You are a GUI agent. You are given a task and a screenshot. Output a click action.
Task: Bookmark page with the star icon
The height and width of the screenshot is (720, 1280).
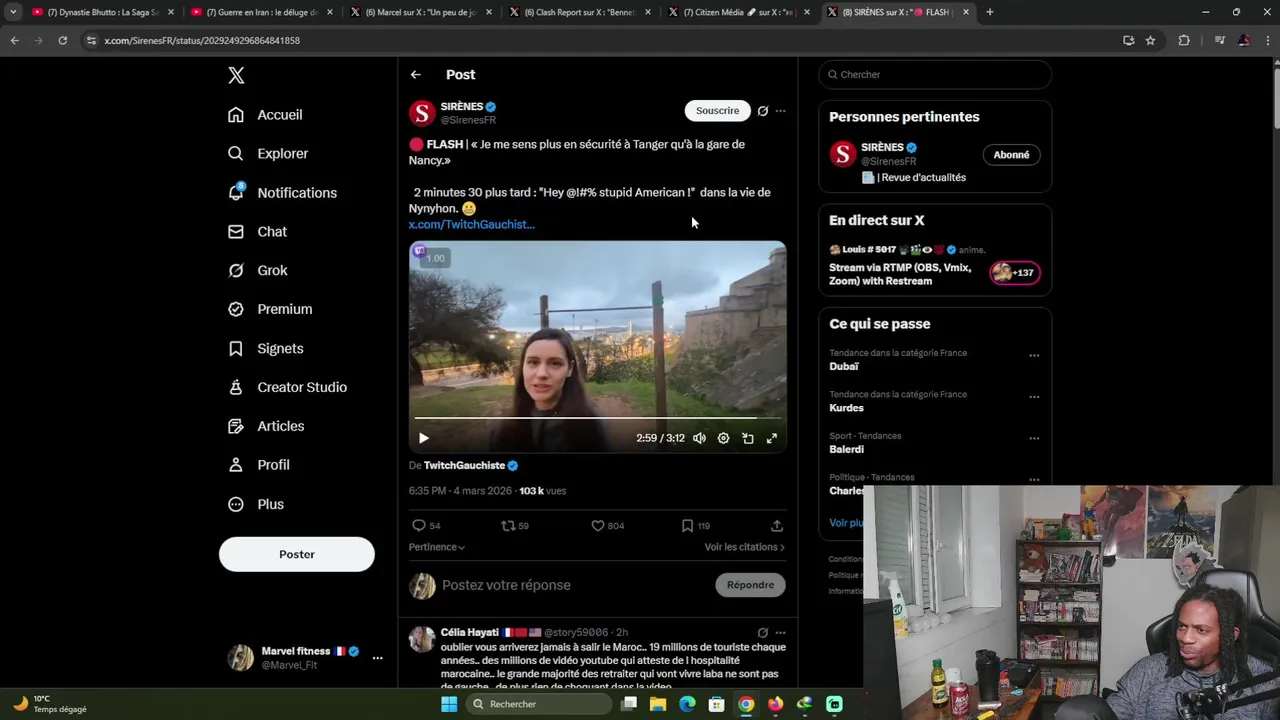(x=1150, y=40)
